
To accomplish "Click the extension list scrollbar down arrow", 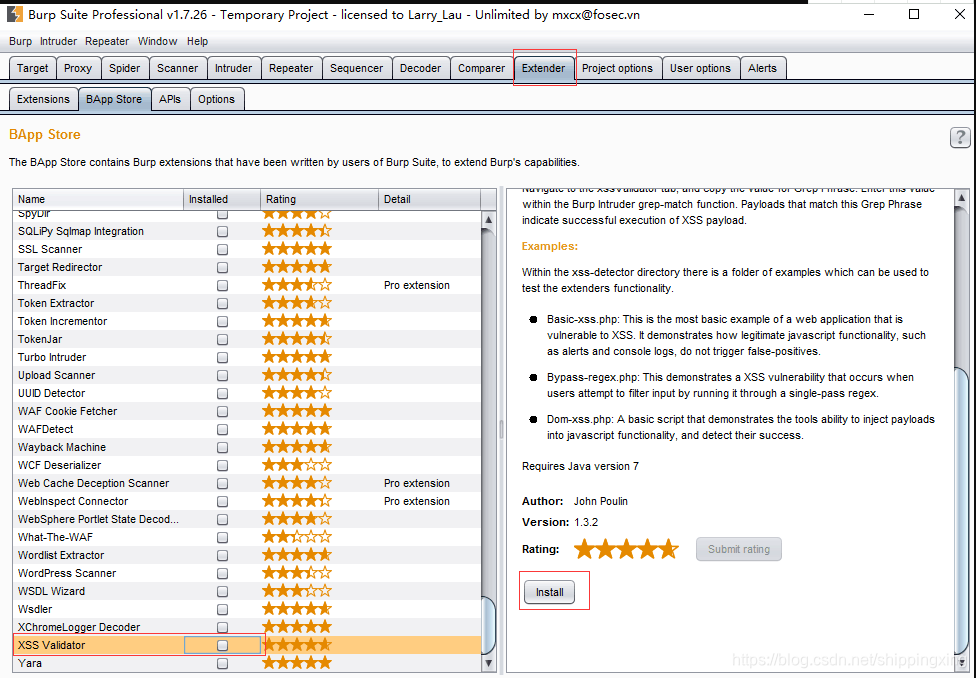I will pos(489,662).
